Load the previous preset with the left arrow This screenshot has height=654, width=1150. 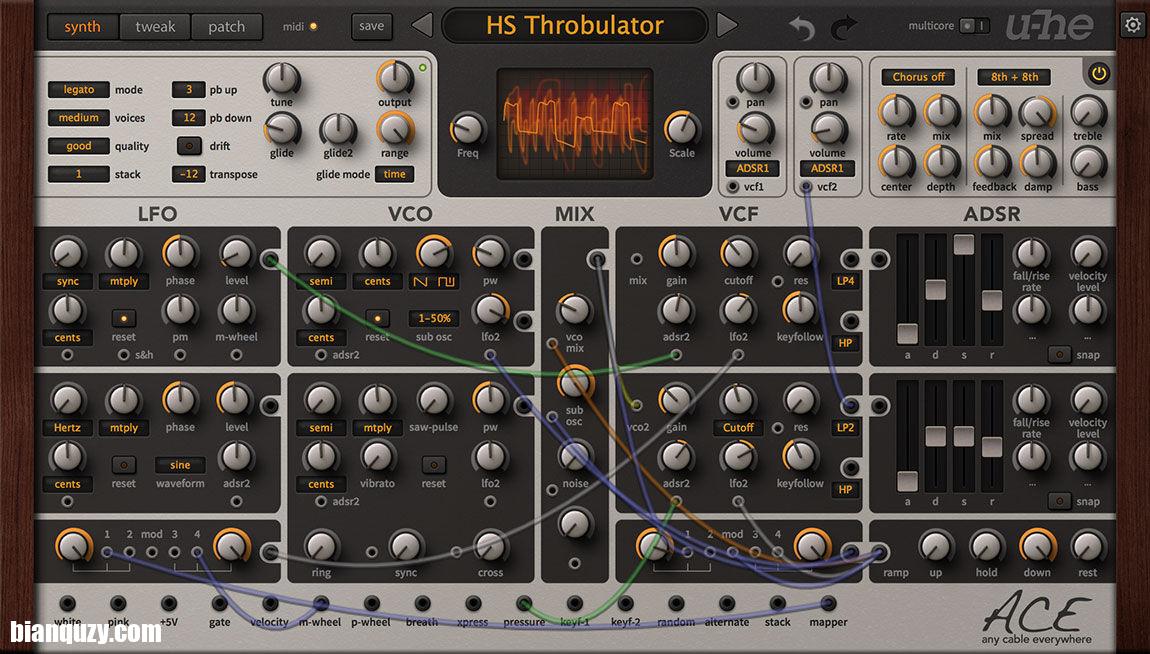(x=422, y=26)
